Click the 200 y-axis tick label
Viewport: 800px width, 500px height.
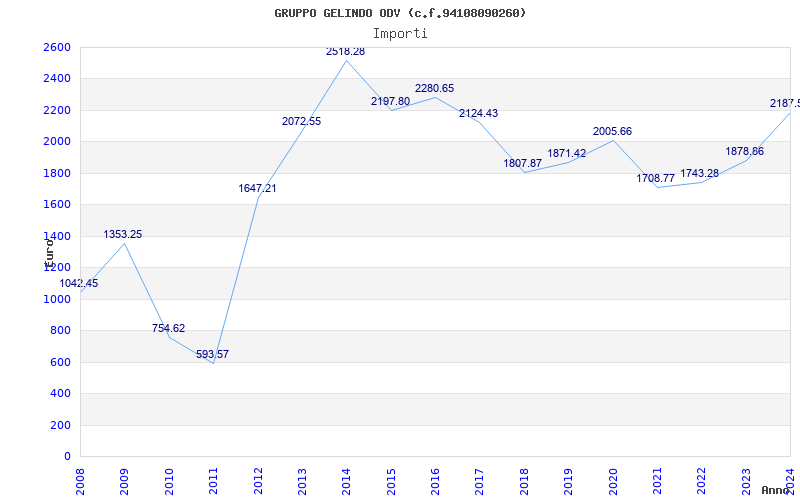pos(61,426)
